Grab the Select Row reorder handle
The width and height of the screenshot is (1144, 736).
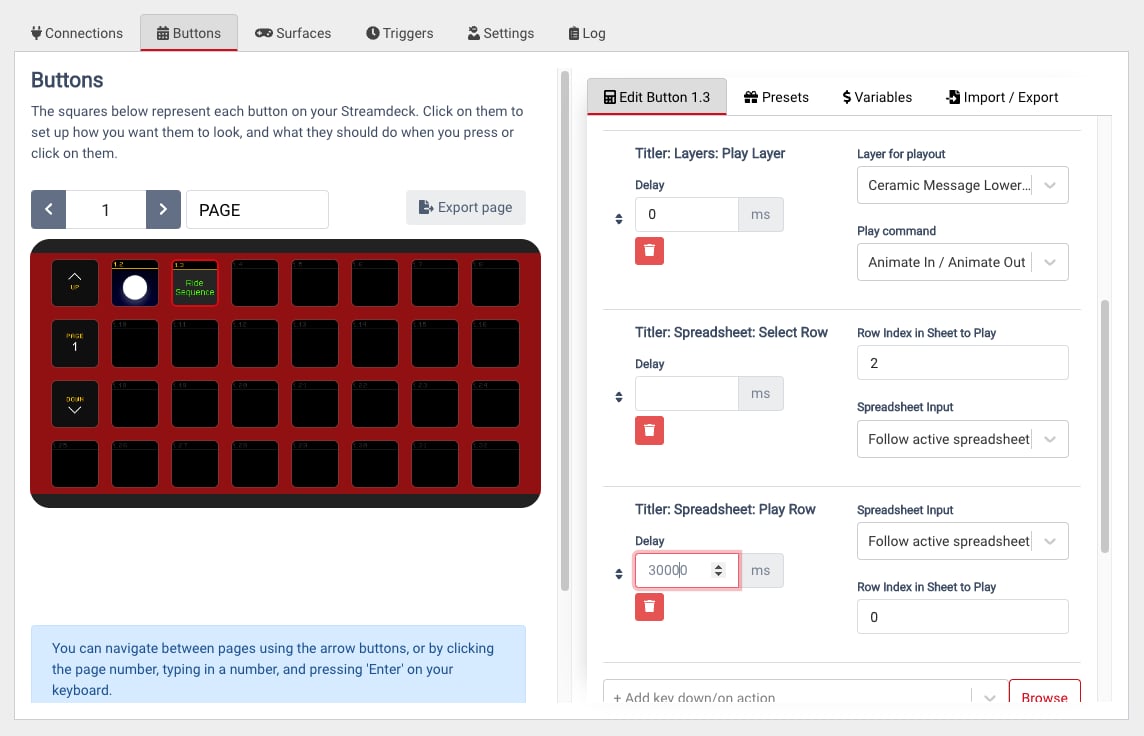pyautogui.click(x=619, y=397)
